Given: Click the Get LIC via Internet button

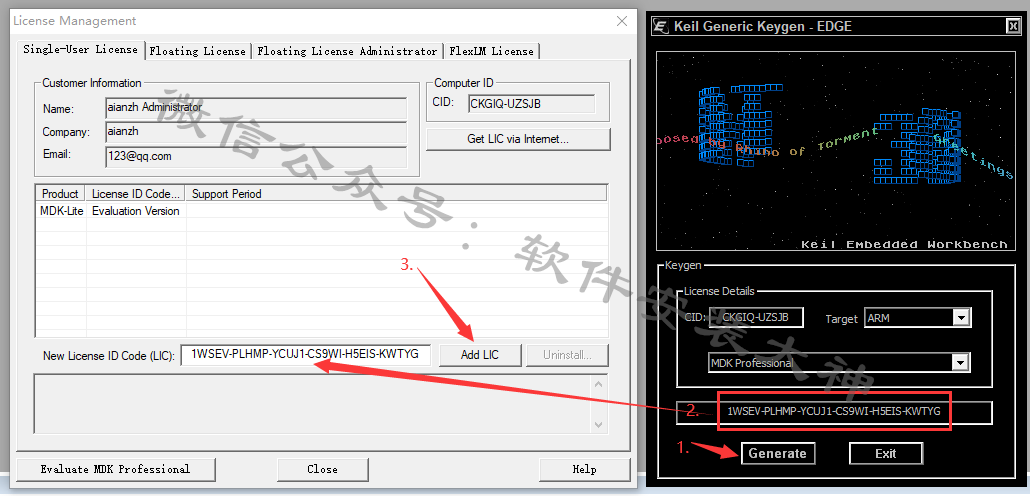Looking at the screenshot, I should [518, 139].
